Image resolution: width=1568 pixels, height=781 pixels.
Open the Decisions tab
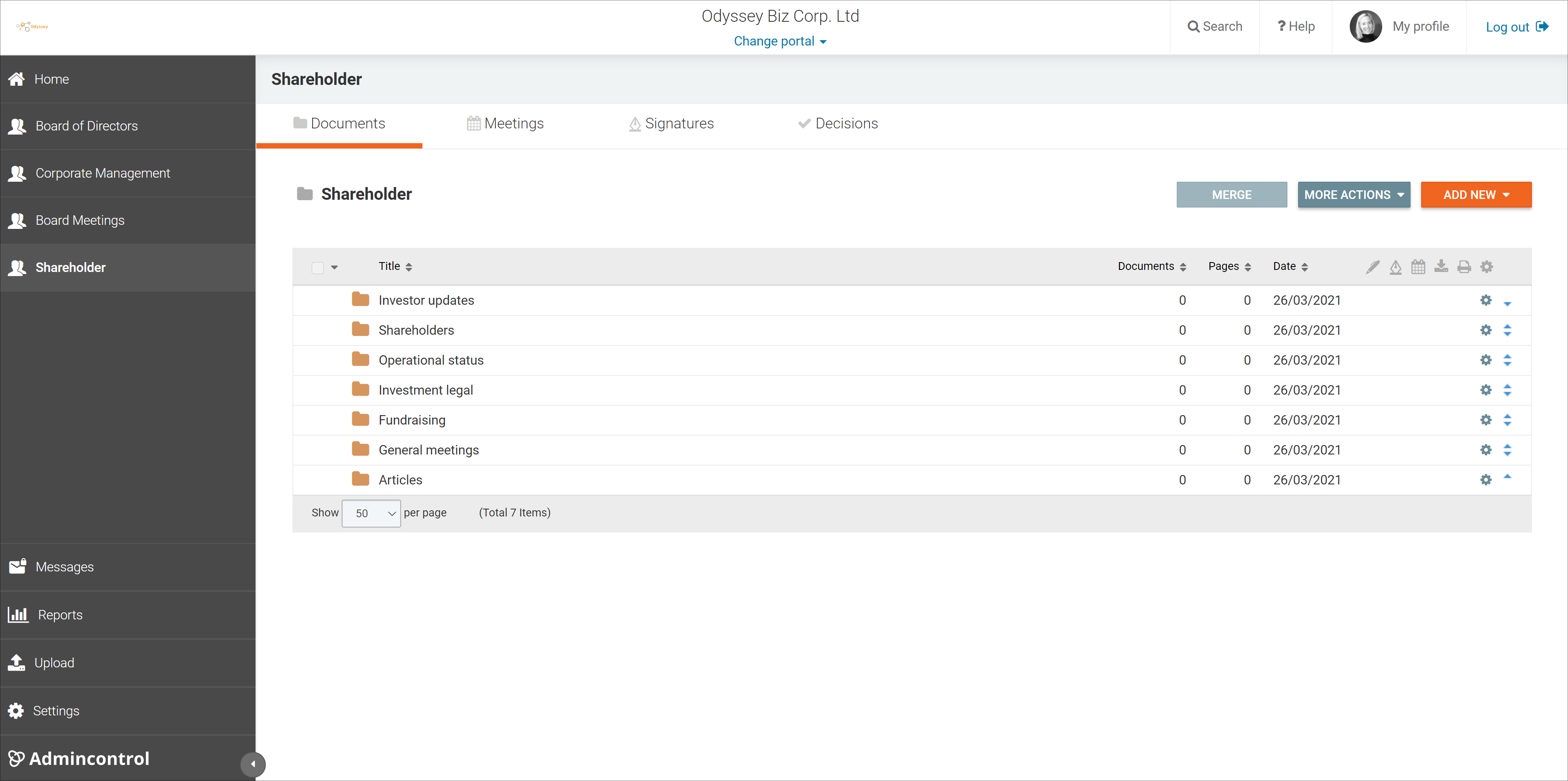tap(846, 123)
